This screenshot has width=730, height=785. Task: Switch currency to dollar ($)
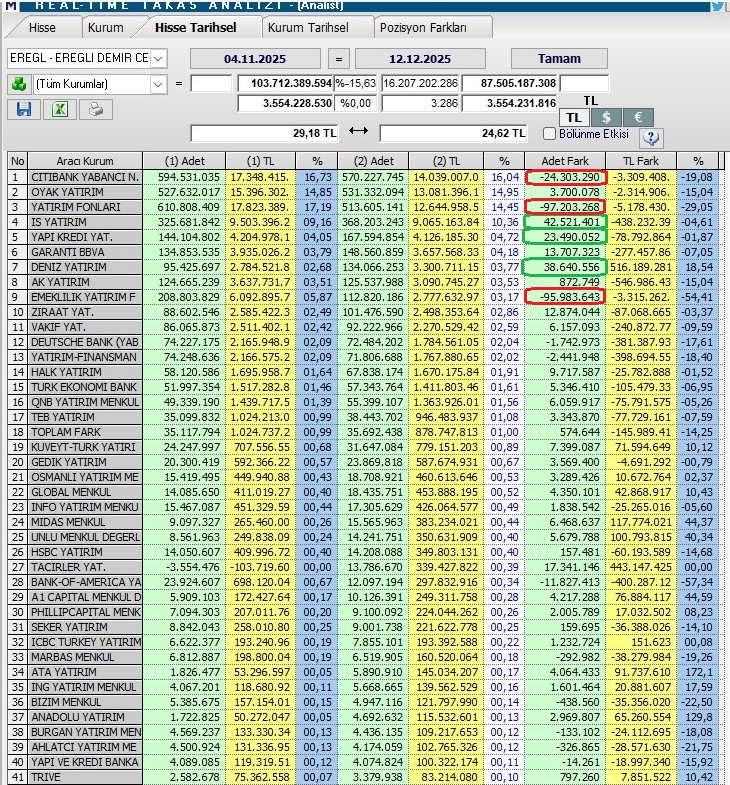[606, 117]
